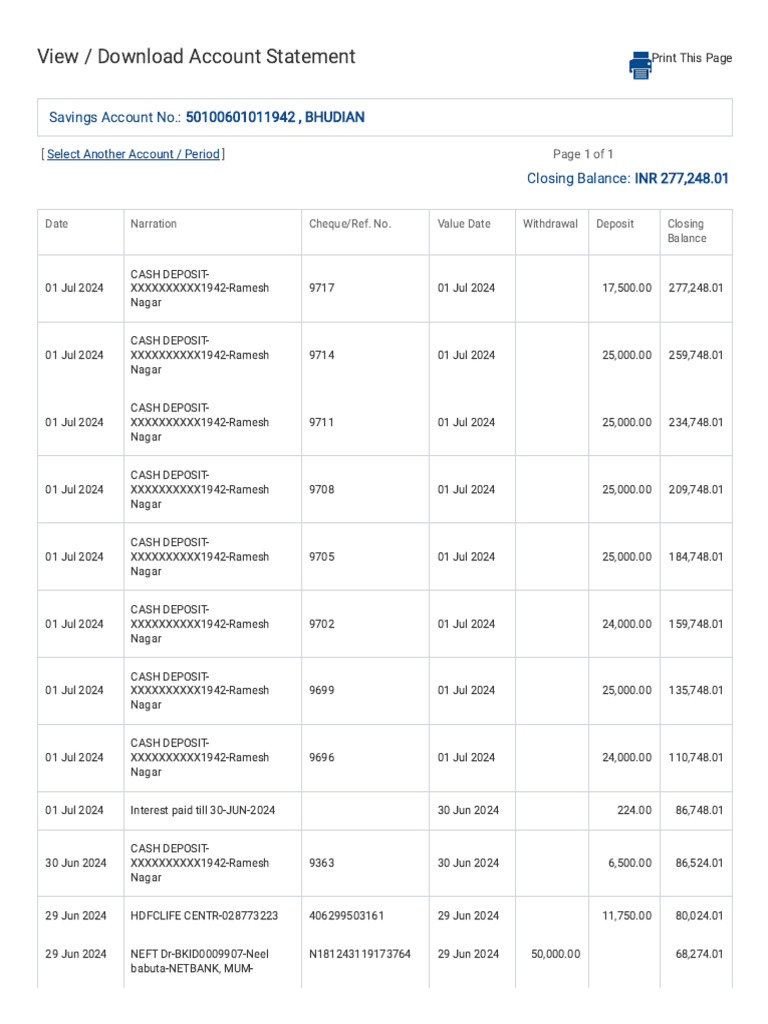The width and height of the screenshot is (768, 1024).
Task: Click the Print This Page label
Action: point(692,58)
